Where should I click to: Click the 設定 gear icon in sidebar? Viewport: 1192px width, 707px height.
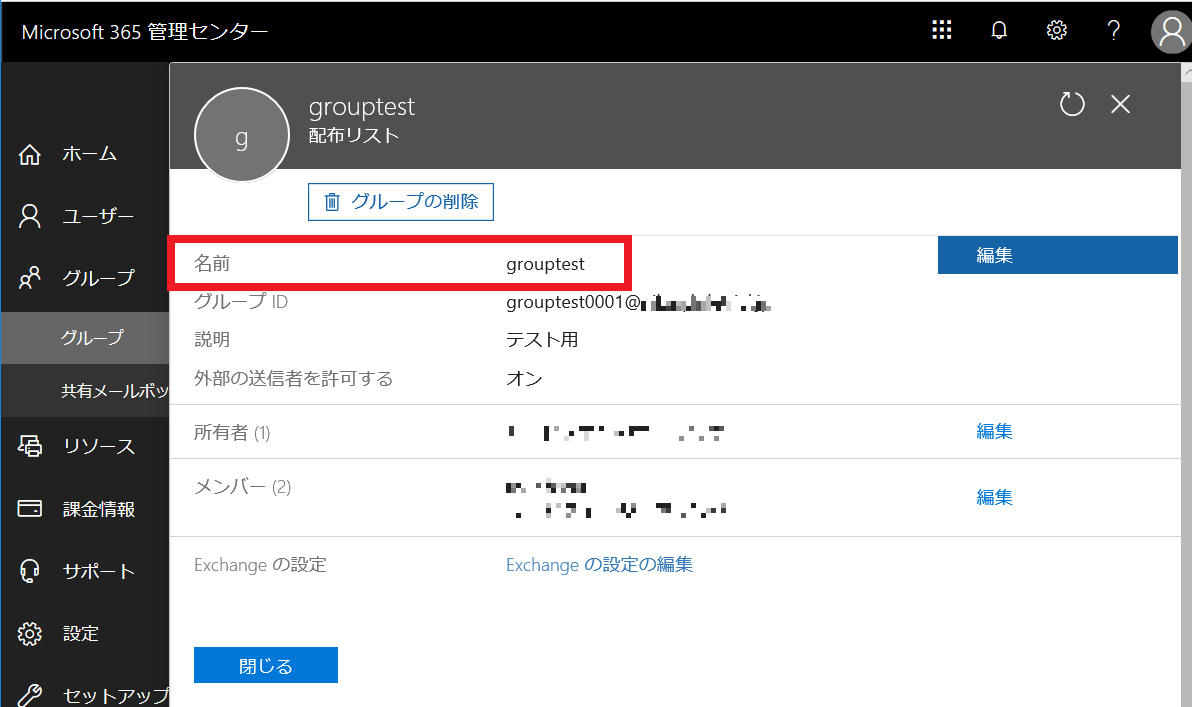click(30, 633)
